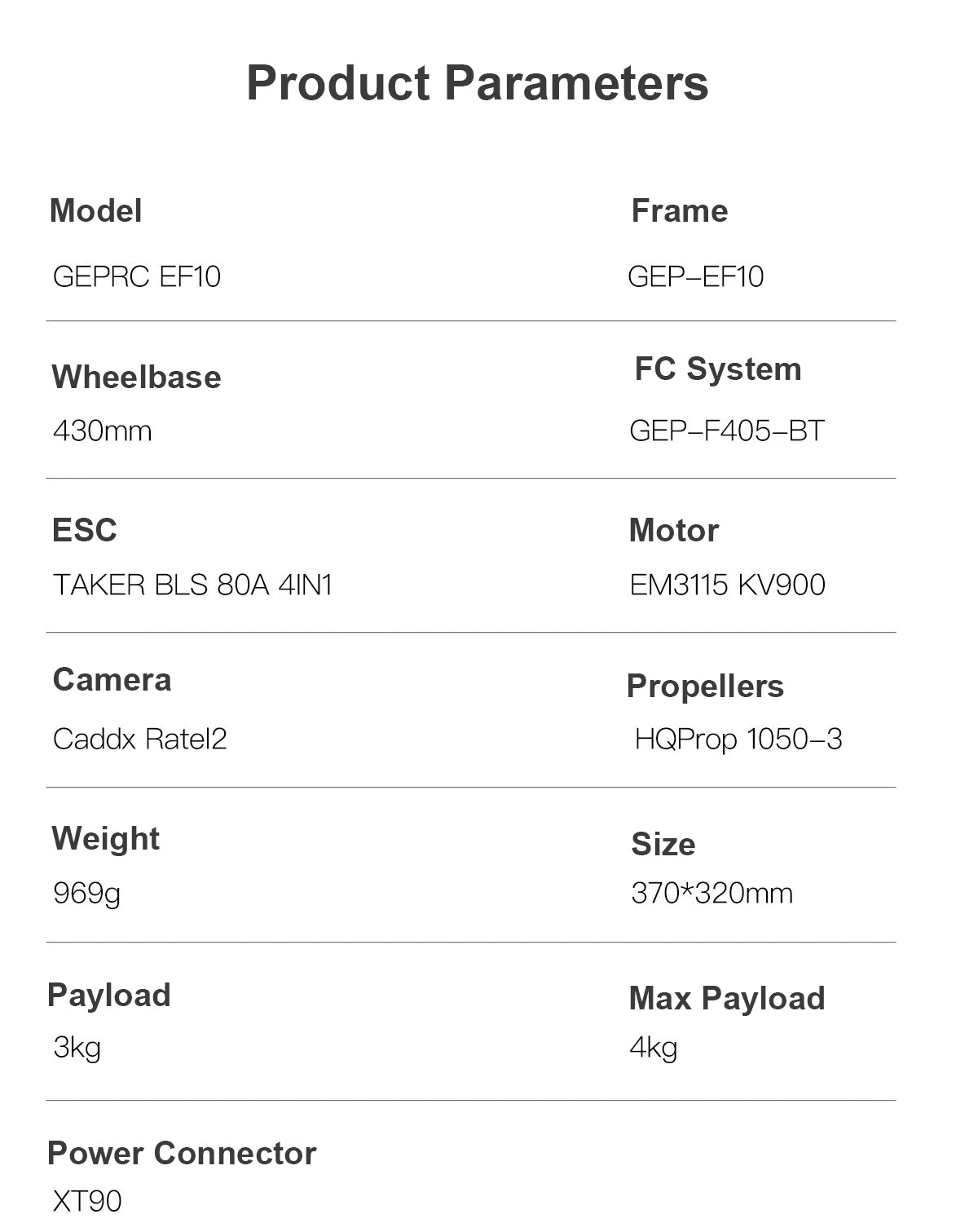Screen dimensions: 978x1232
Task: Click the Camera label
Action: [x=112, y=680]
